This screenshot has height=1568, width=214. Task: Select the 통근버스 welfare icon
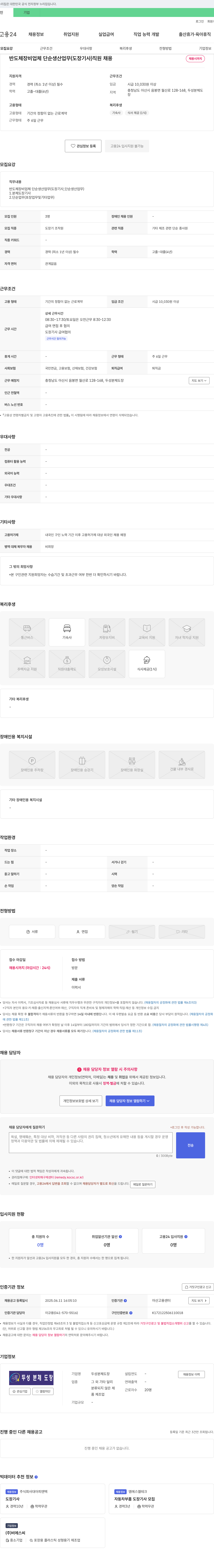point(27,632)
